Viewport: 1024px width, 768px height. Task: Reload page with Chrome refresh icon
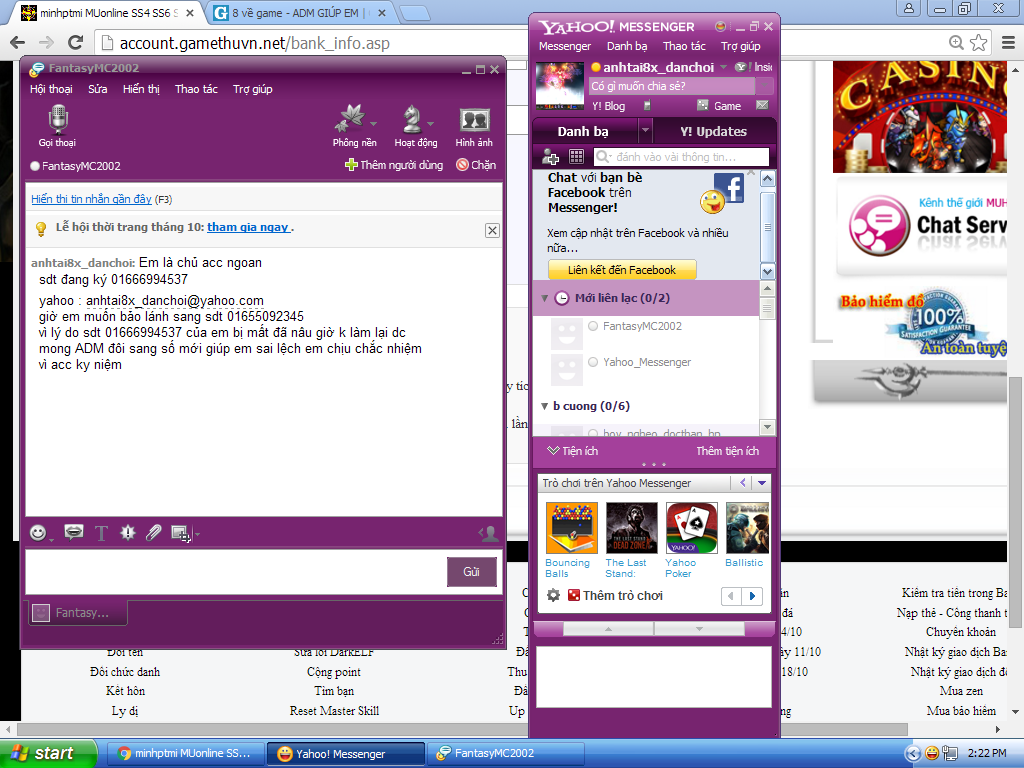(76, 42)
